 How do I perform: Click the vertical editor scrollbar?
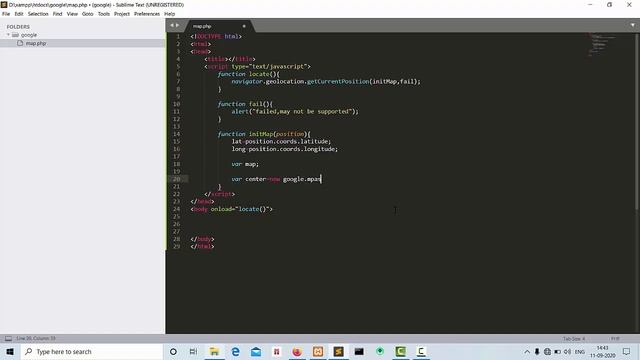pos(637,122)
